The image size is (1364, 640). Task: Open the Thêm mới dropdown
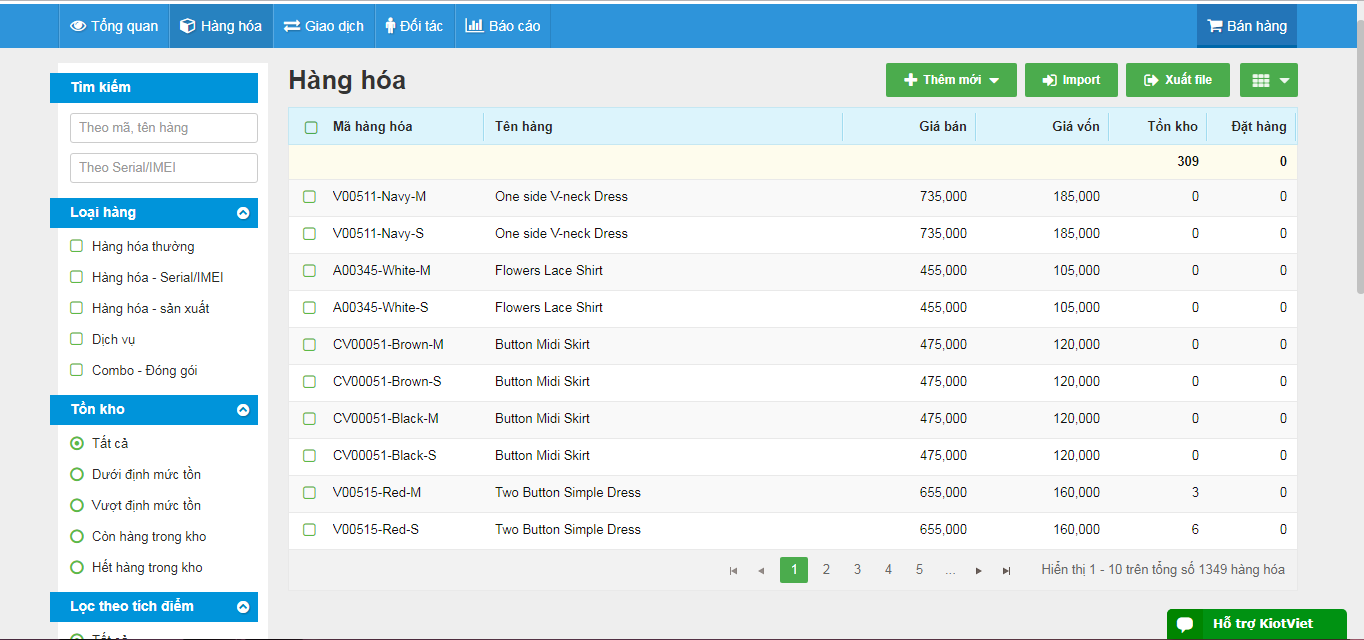(950, 80)
